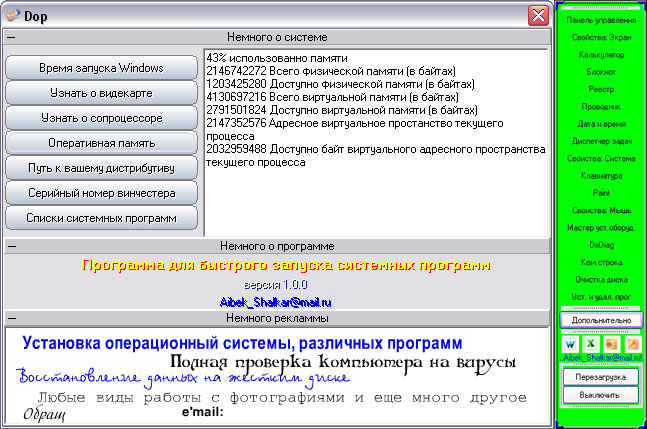Open 'Paint' from the green sidebar
This screenshot has width=647, height=429.
[x=600, y=193]
